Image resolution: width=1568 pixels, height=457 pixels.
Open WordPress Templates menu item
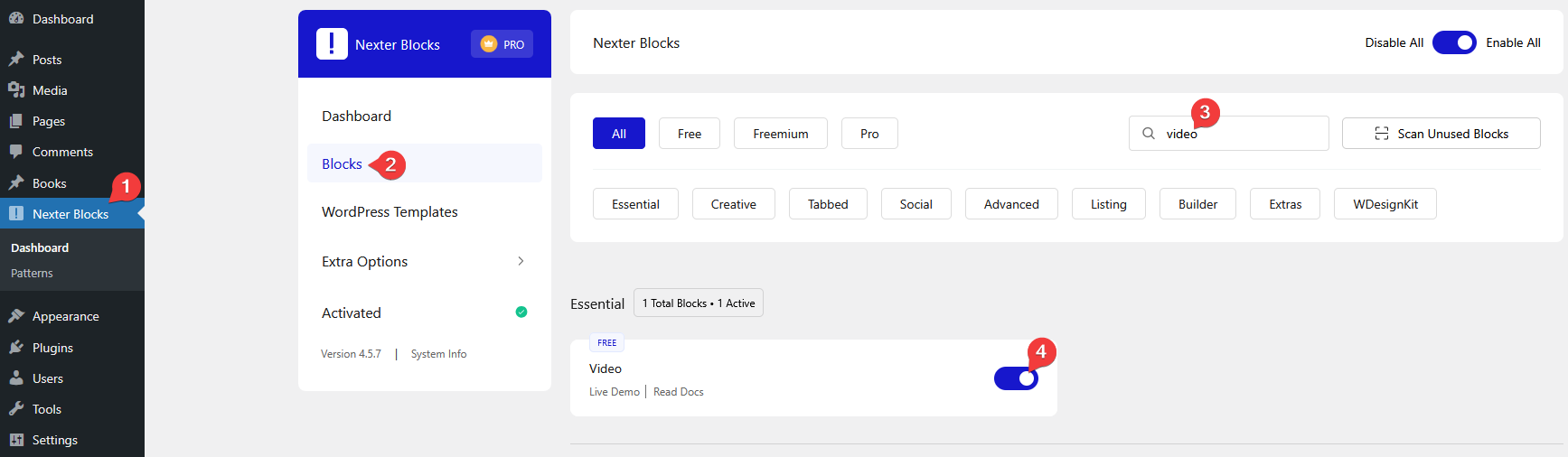(x=425, y=211)
